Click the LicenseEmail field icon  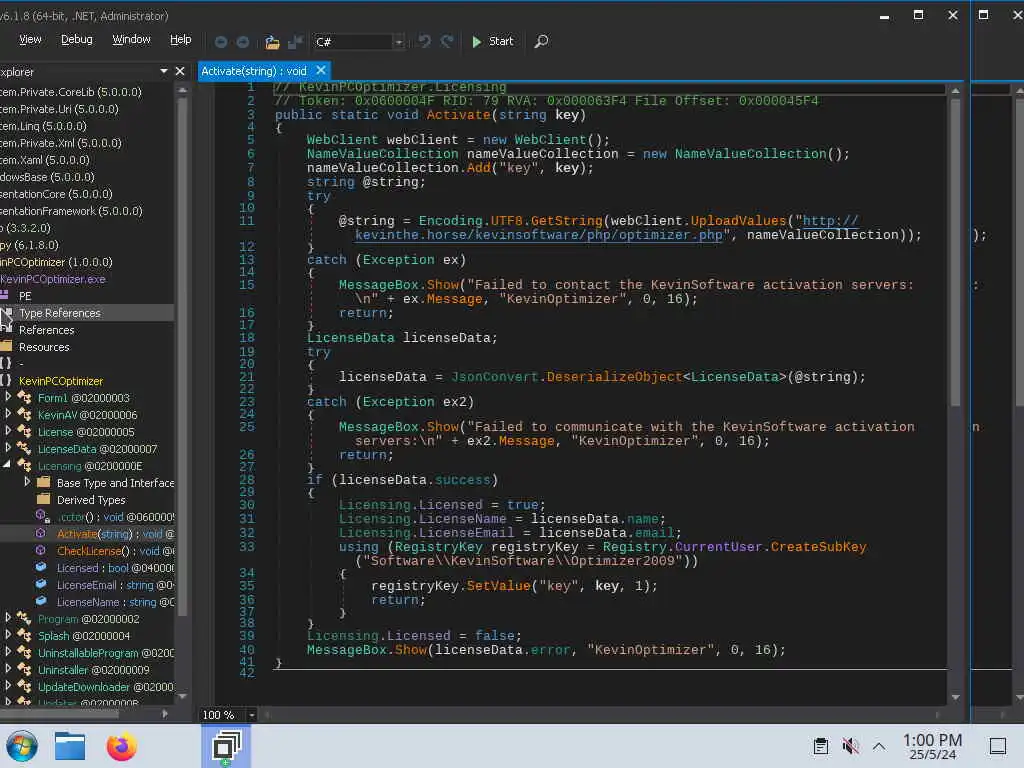(41, 584)
